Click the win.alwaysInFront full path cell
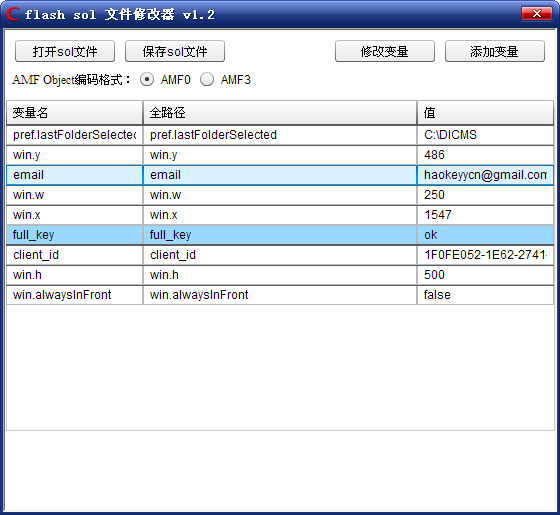The width and height of the screenshot is (560, 515). point(280,295)
